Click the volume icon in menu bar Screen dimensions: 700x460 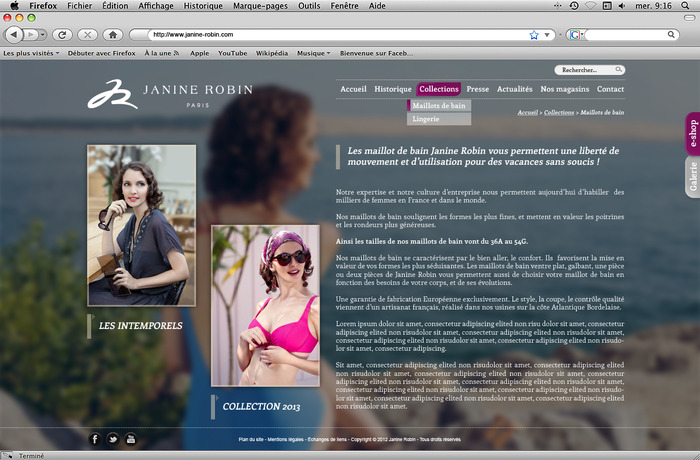pos(622,5)
